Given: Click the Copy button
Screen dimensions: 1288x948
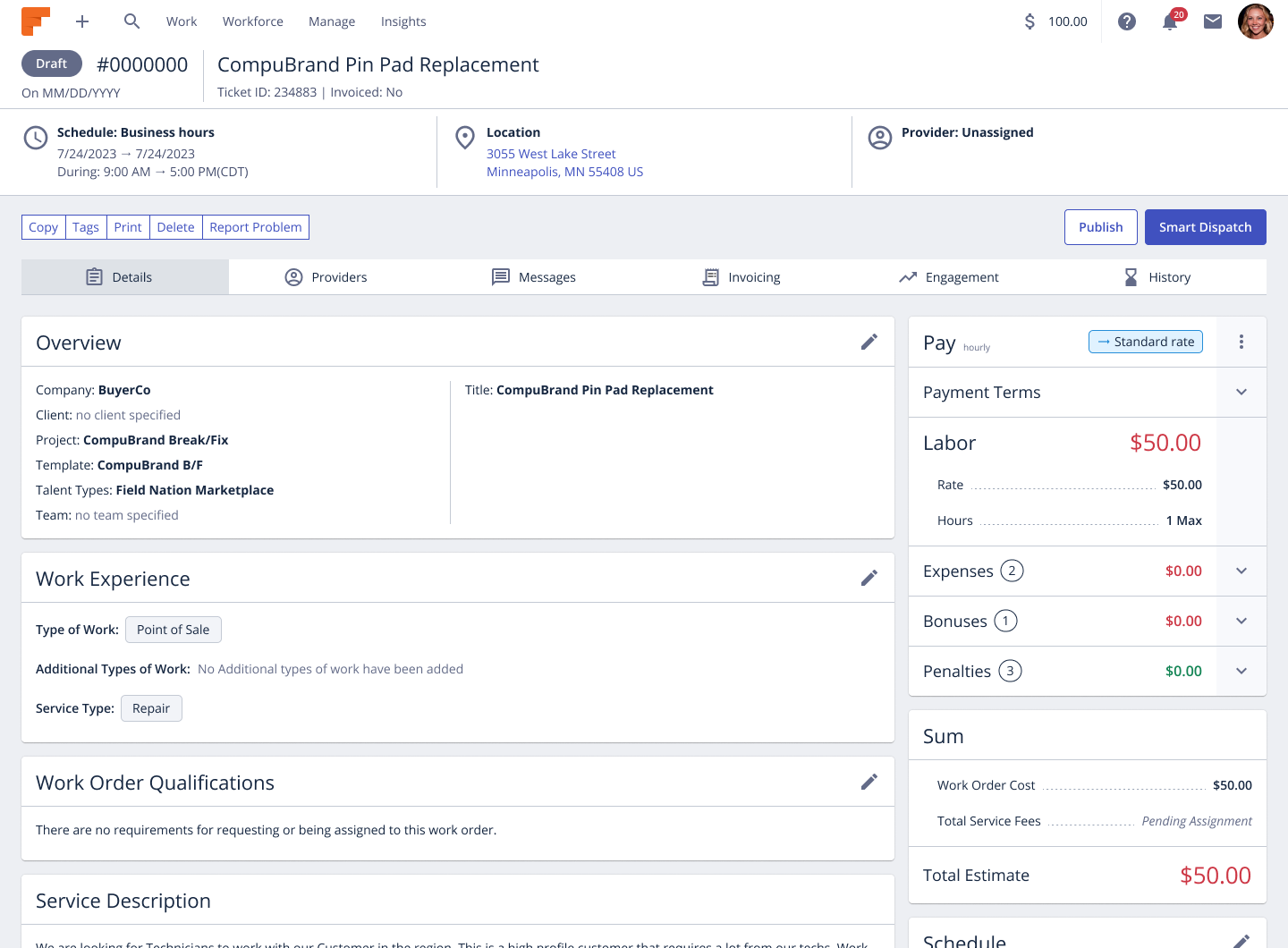Looking at the screenshot, I should 44,227.
